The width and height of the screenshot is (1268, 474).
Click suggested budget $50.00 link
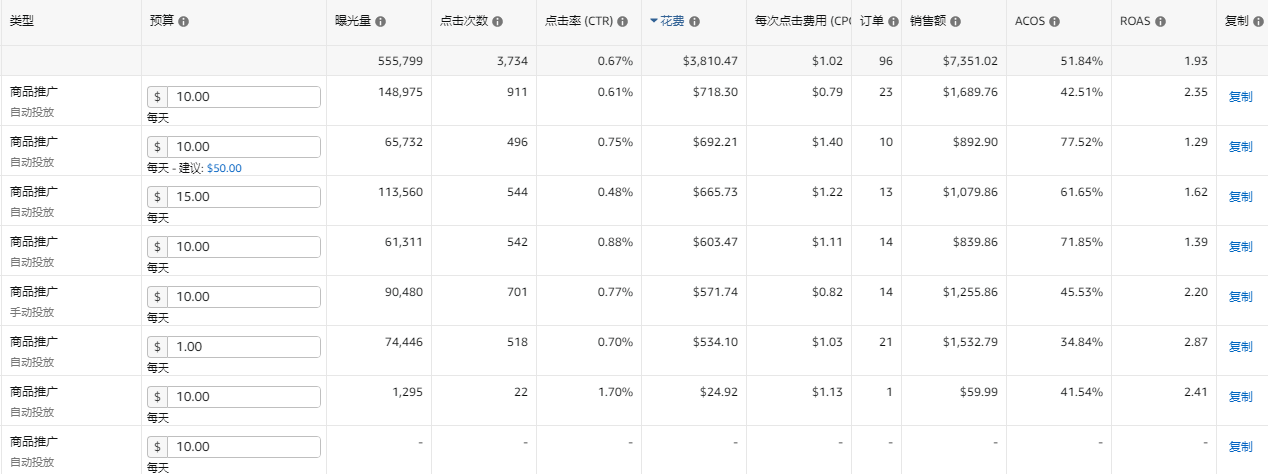[x=224, y=168]
